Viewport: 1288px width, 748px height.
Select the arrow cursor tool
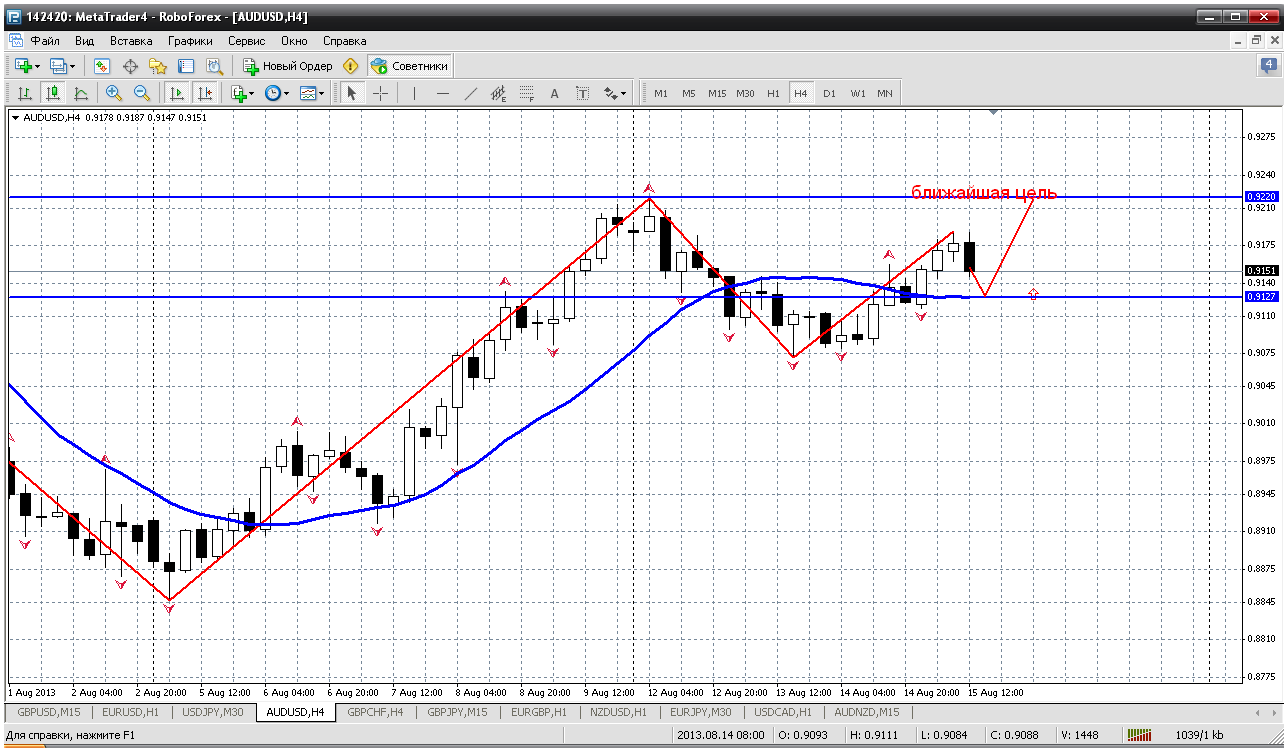(x=351, y=93)
